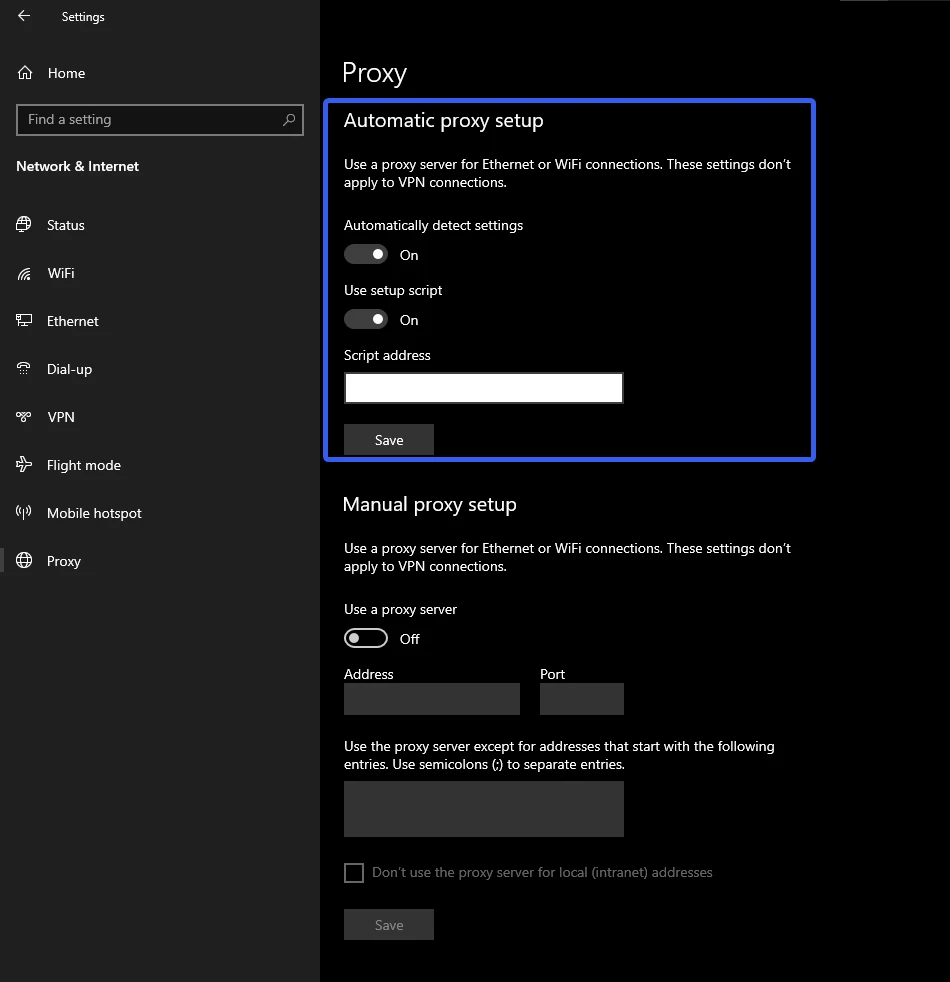This screenshot has width=950, height=982.
Task: Click the search magnifier icon
Action: [289, 119]
